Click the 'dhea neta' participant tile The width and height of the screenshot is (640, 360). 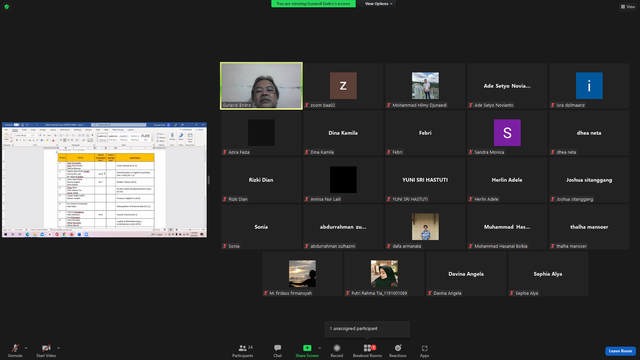[589, 133]
